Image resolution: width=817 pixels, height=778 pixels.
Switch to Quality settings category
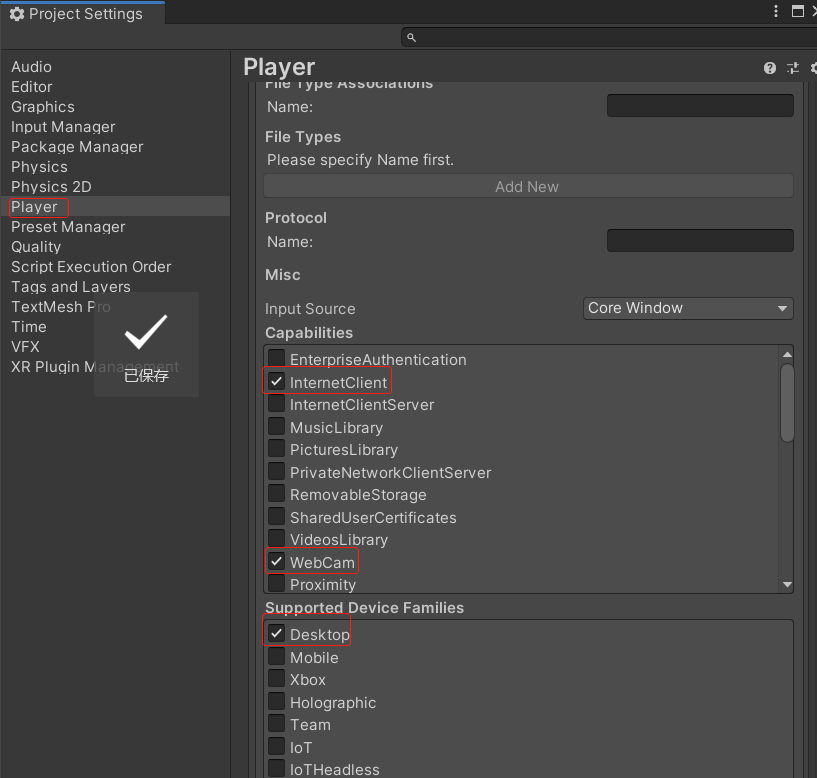[x=36, y=247]
